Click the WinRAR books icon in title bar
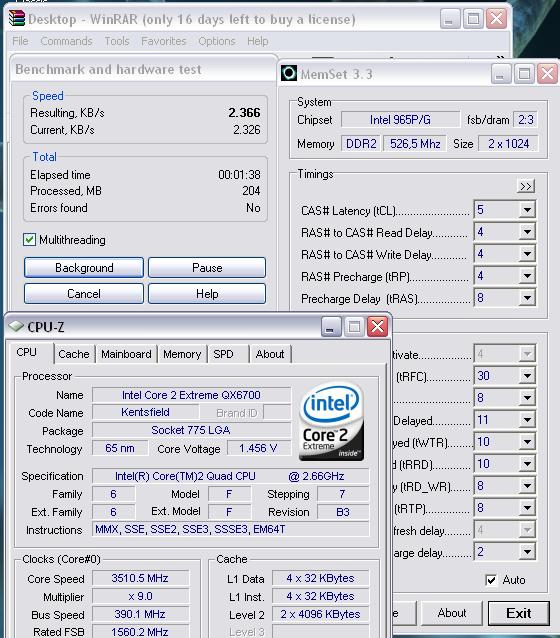The height and width of the screenshot is (638, 560). (17, 19)
